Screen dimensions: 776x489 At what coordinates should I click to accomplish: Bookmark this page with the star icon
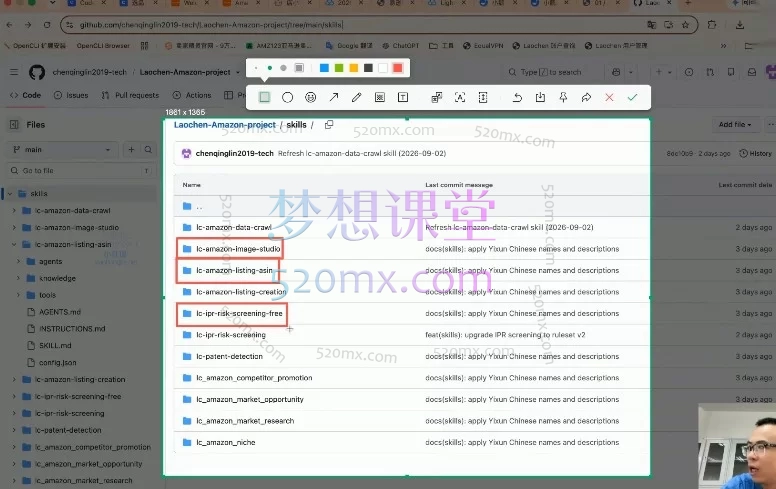pos(685,25)
